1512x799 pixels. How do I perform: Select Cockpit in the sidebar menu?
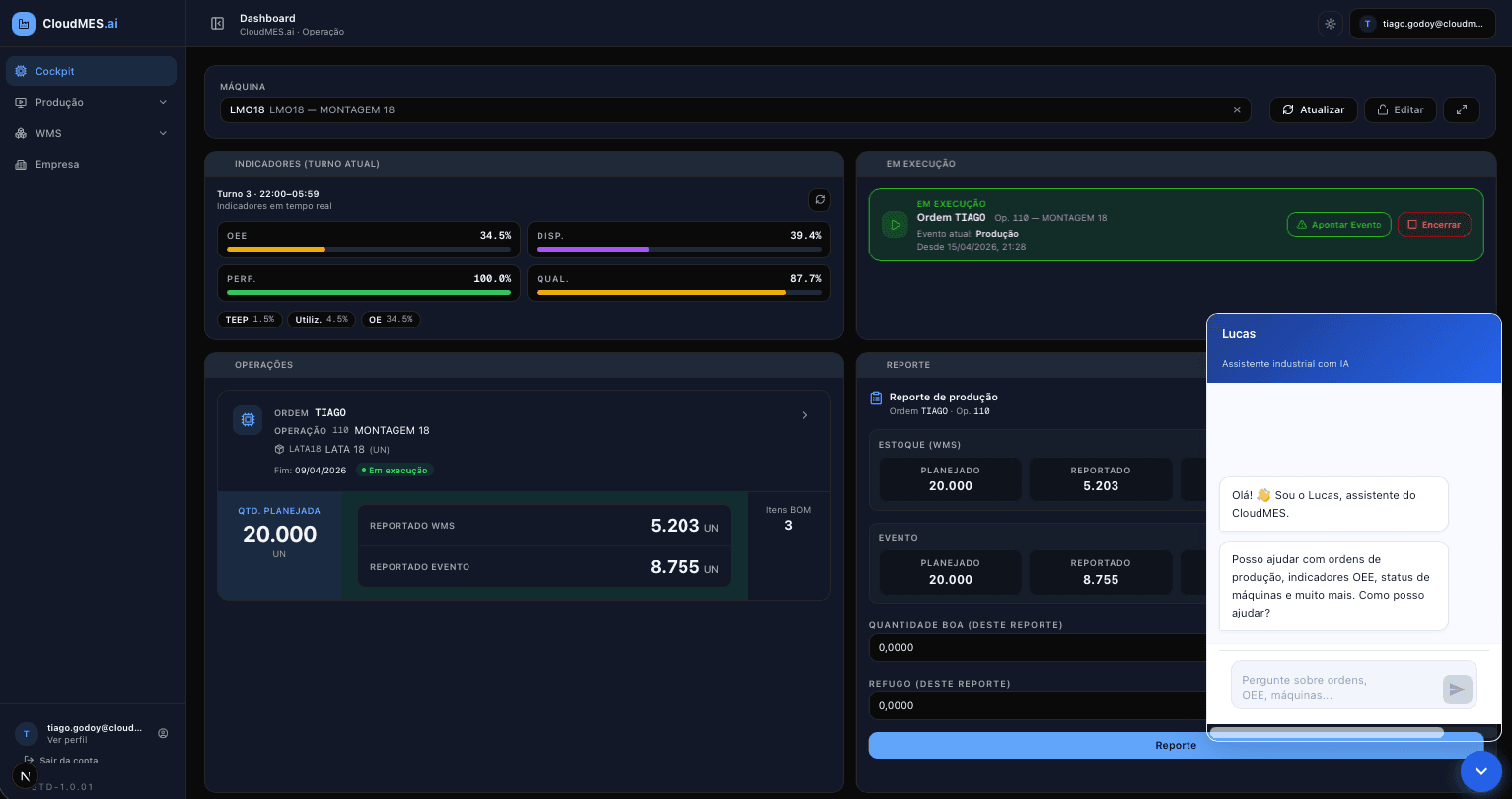click(54, 71)
